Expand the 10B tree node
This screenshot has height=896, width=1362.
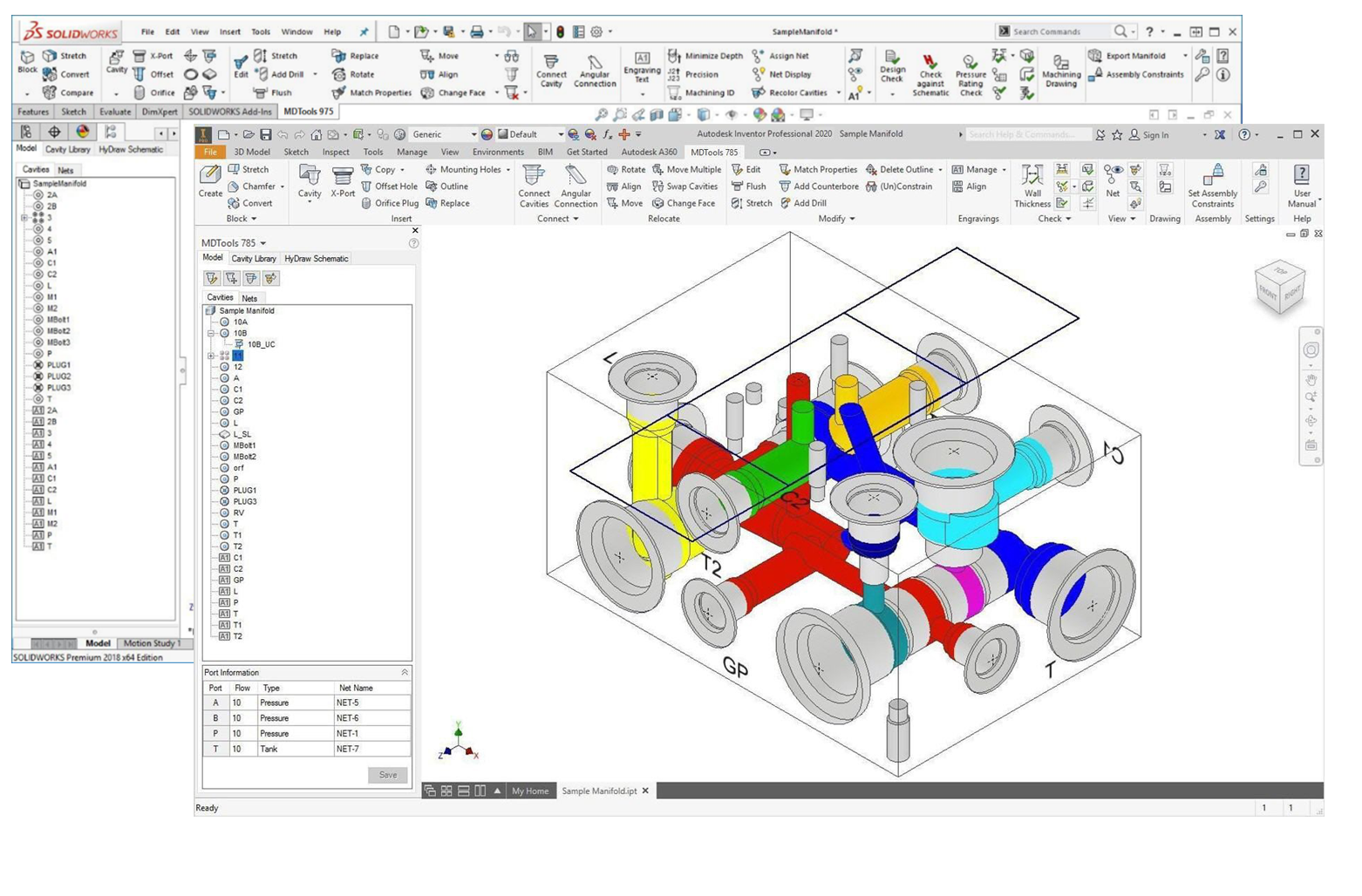(210, 333)
